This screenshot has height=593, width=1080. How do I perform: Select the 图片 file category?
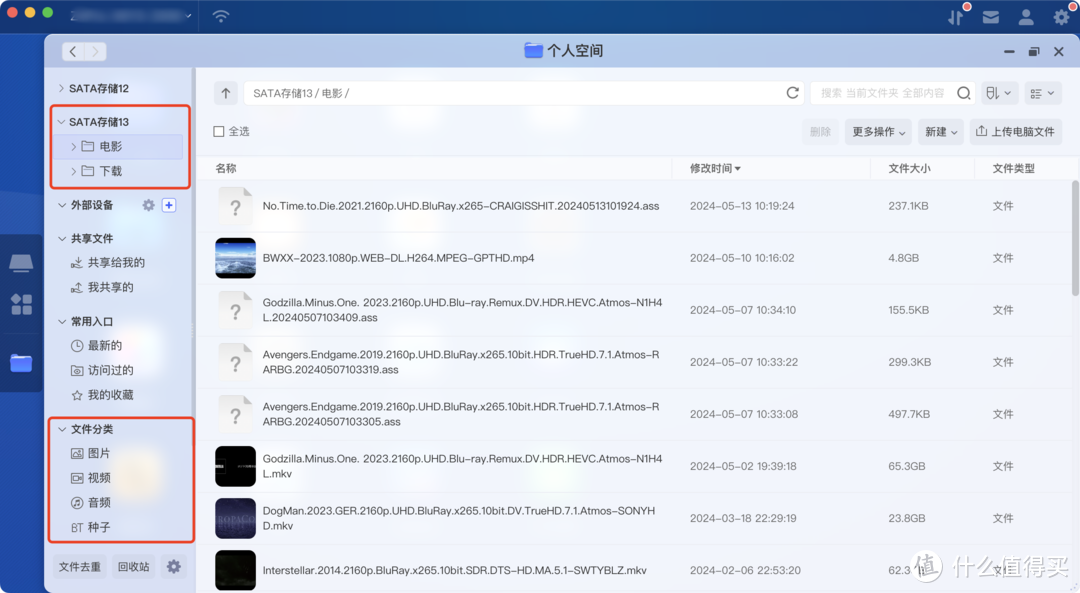coord(91,453)
